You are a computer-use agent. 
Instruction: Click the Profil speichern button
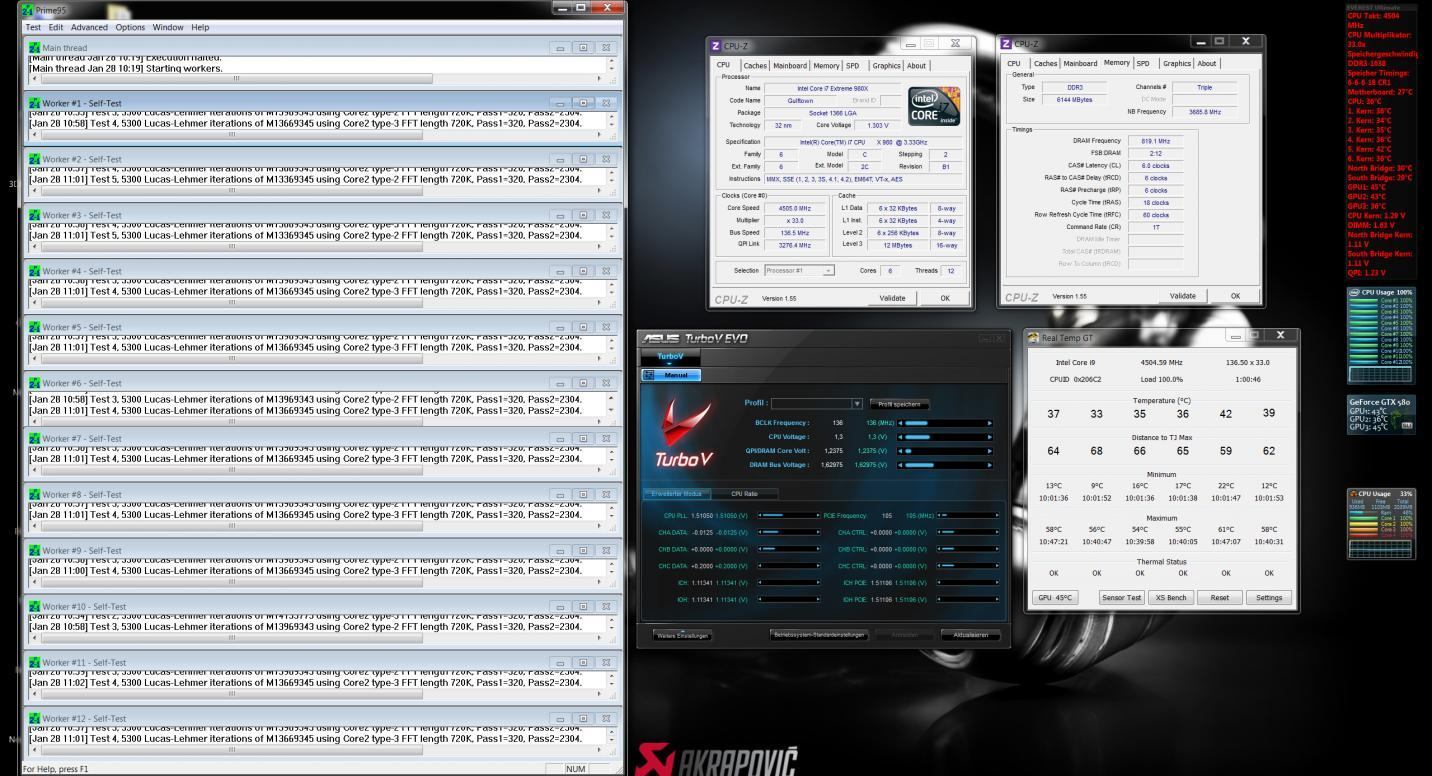[899, 404]
